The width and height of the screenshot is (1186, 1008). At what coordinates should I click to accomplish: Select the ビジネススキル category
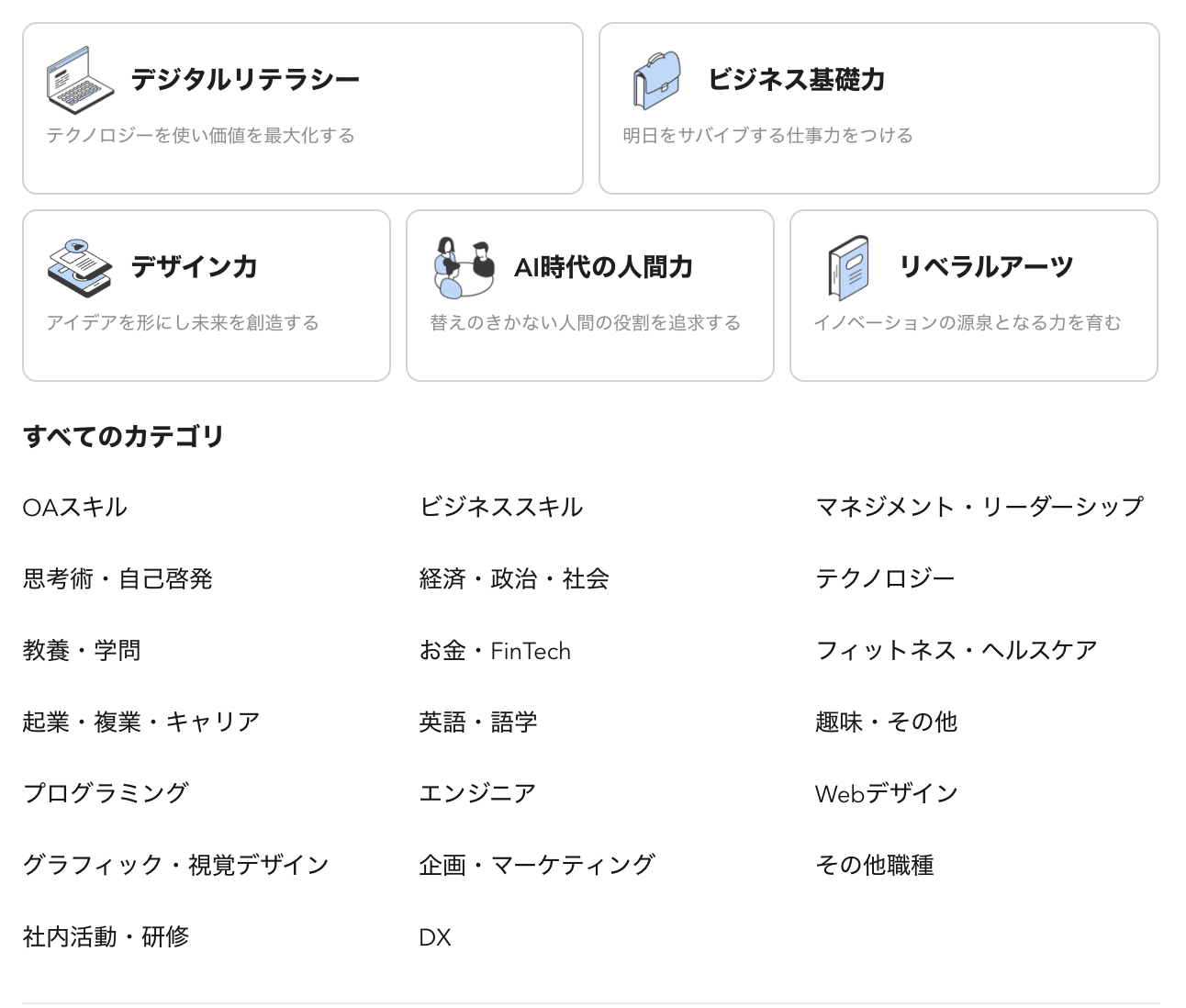501,507
